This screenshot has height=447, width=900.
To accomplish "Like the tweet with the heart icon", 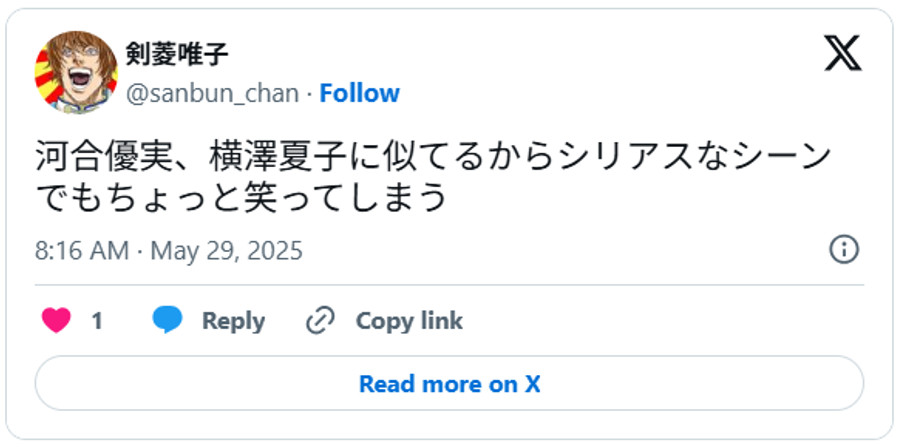I will click(56, 321).
